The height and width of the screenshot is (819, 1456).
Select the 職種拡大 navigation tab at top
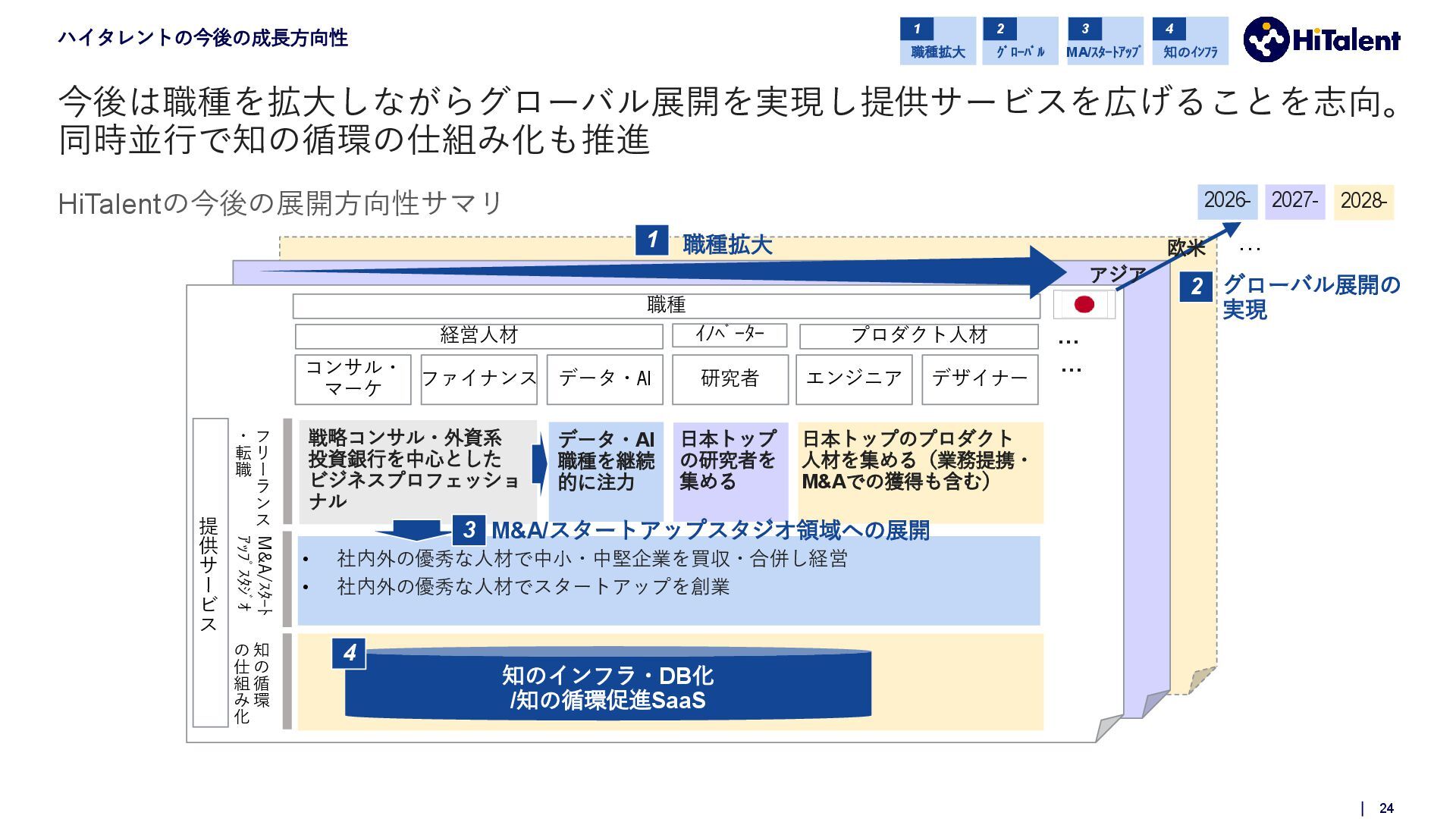pyautogui.click(x=937, y=41)
